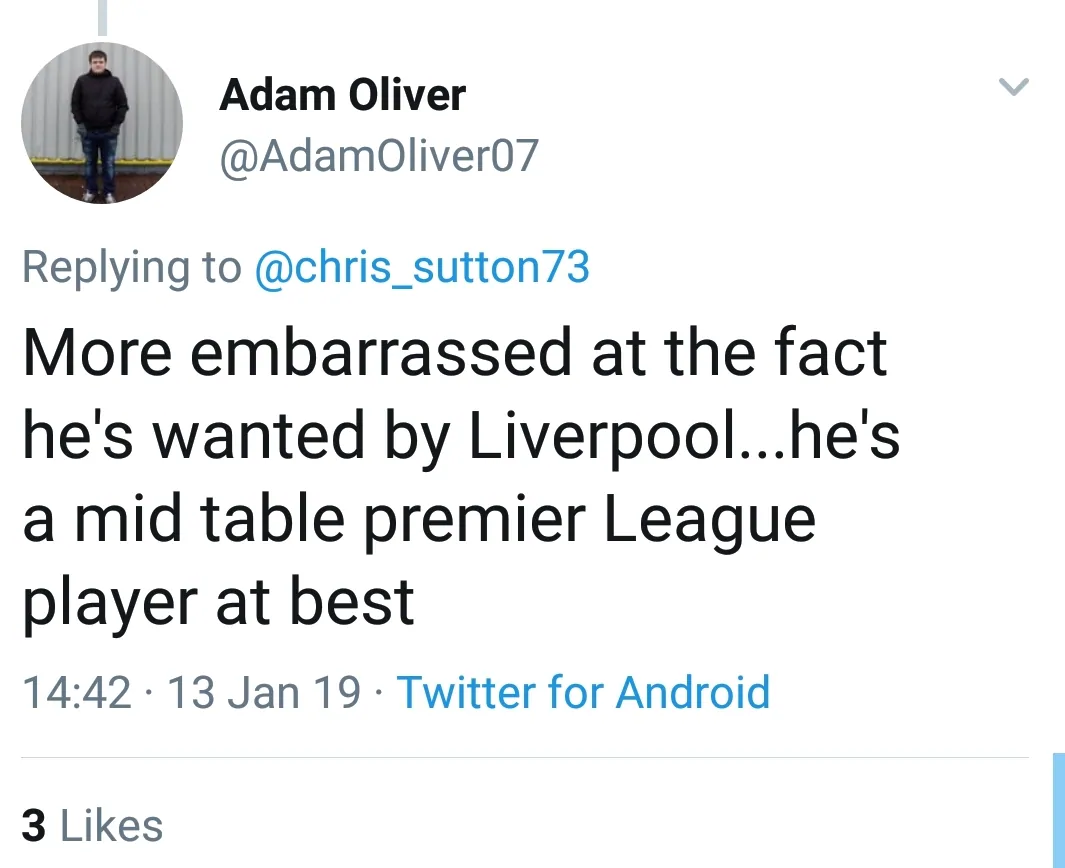Click the display name Adam Oliver
1065x868 pixels.
pos(342,96)
